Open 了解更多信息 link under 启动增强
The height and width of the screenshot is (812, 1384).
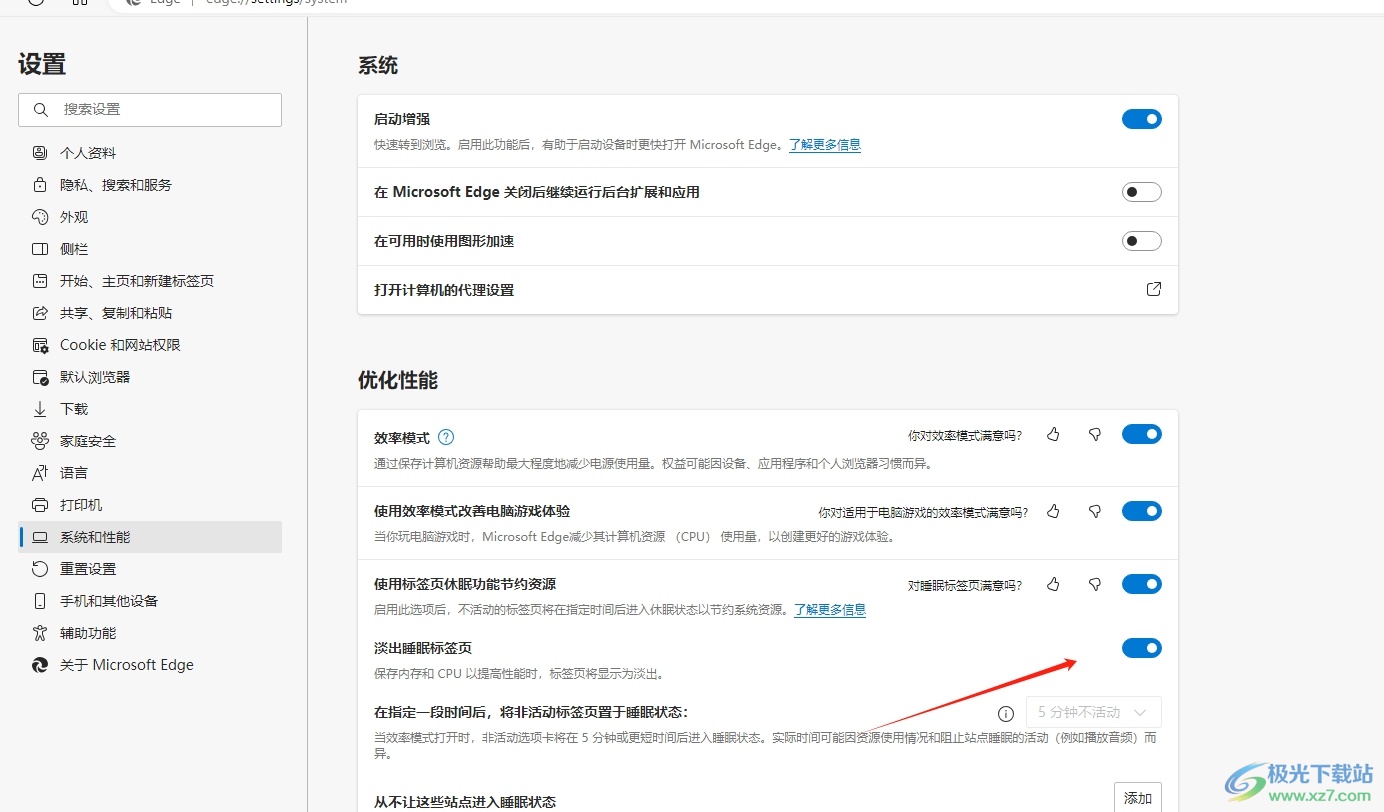(x=825, y=144)
